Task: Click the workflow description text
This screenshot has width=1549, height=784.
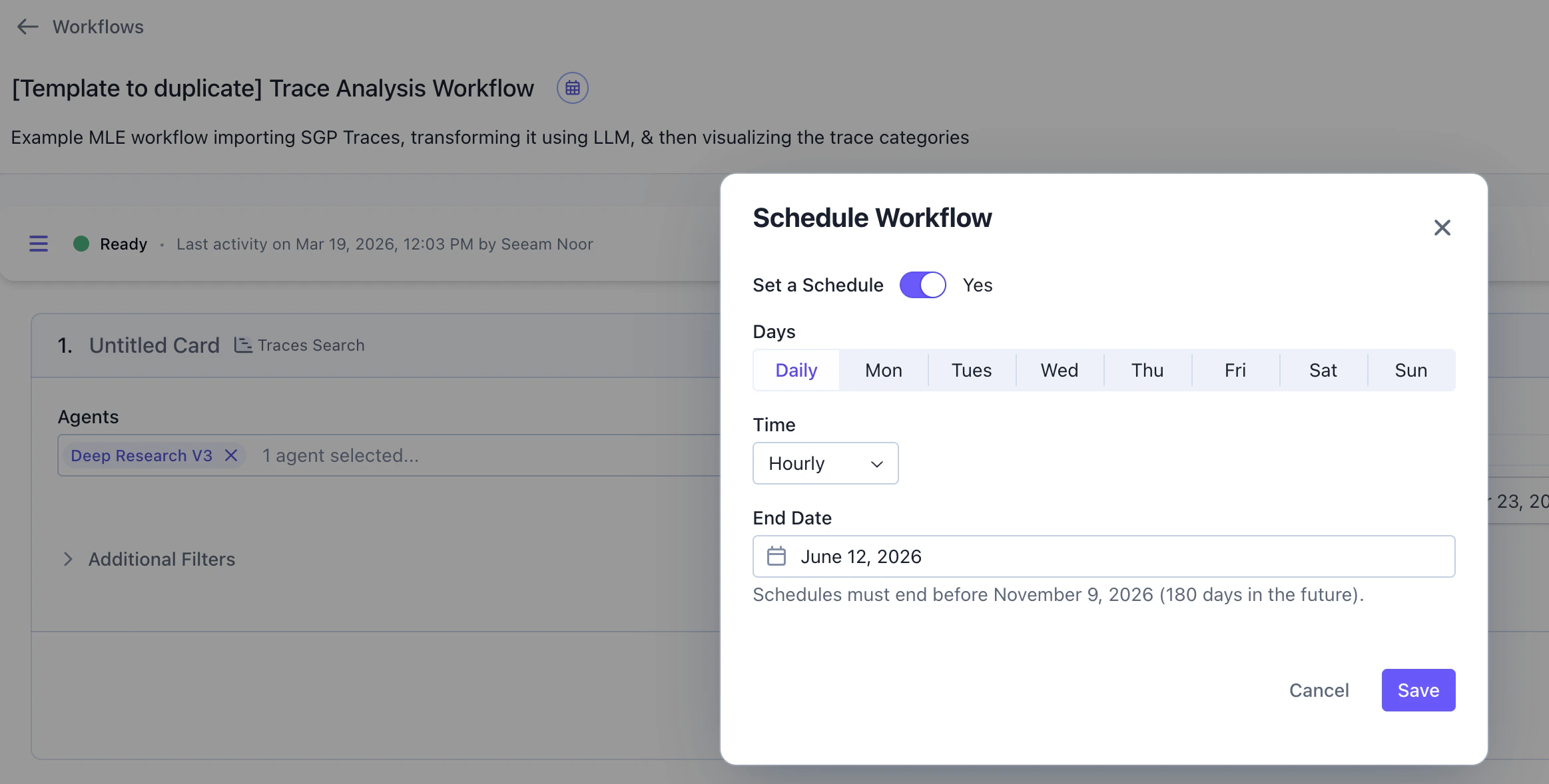Action: [490, 137]
